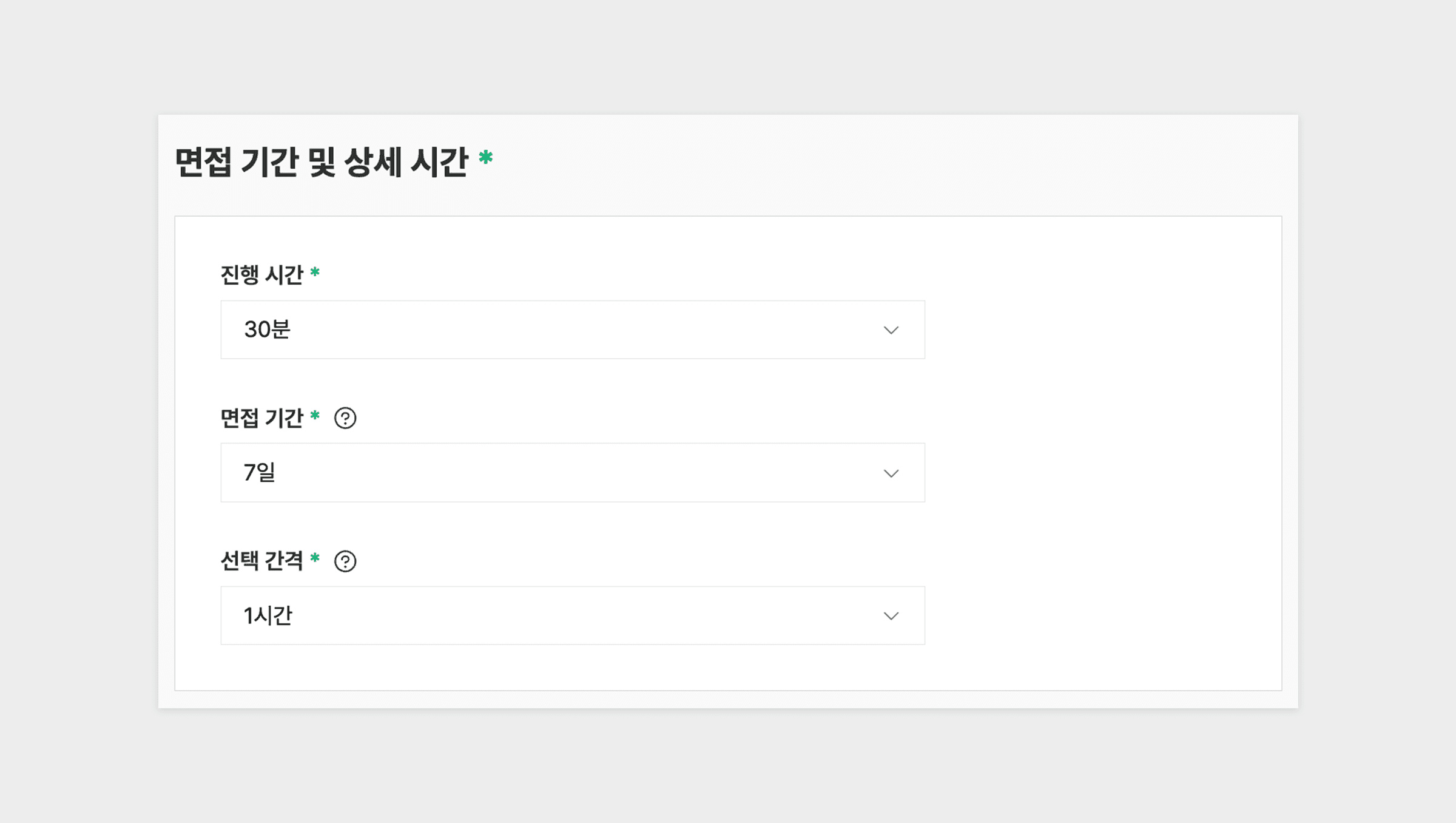This screenshot has width=1456, height=823.
Task: Click the required asterisk next to 진행 시간
Action: coord(315,272)
